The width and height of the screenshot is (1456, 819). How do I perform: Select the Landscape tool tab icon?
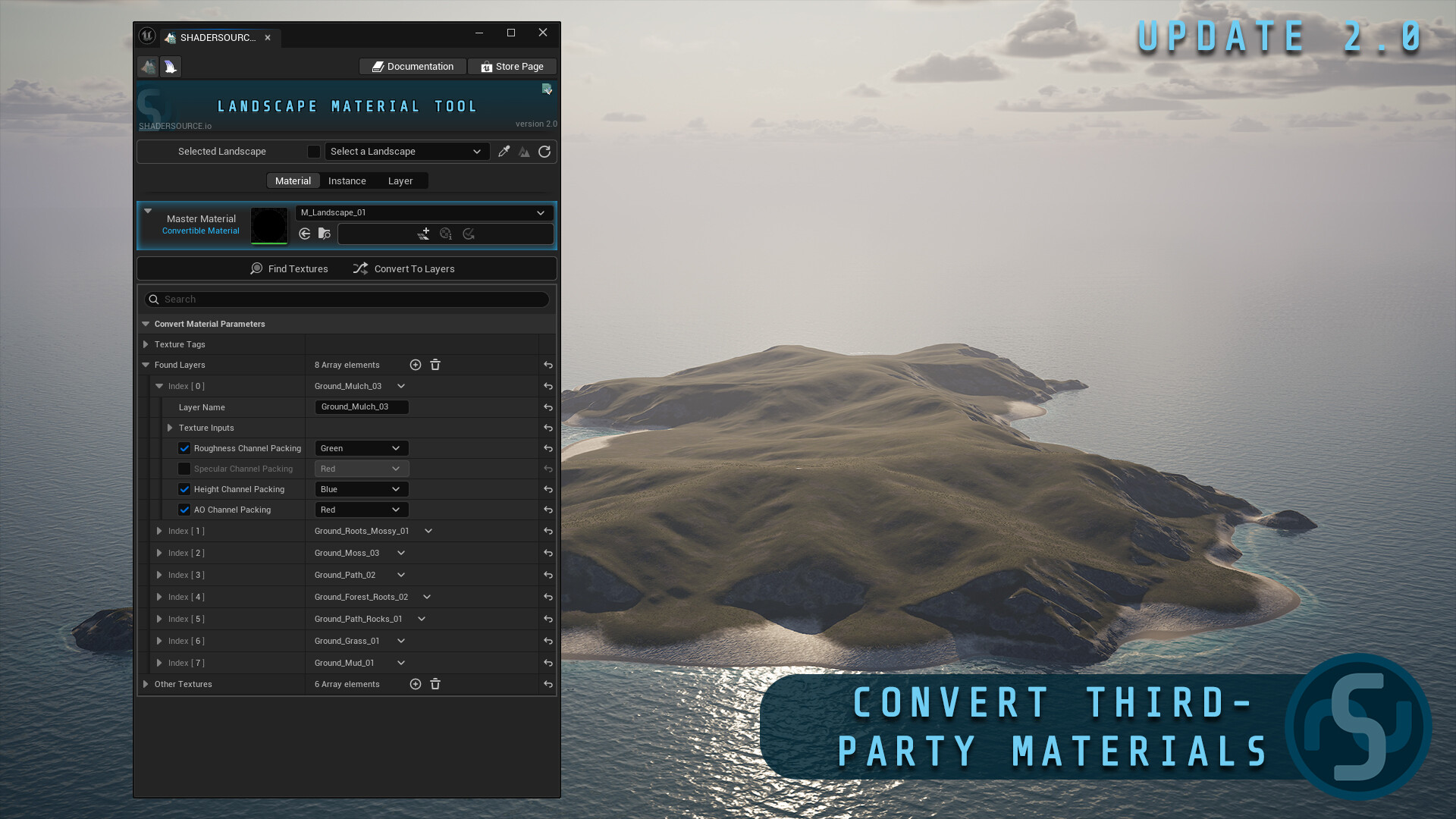coord(148,67)
